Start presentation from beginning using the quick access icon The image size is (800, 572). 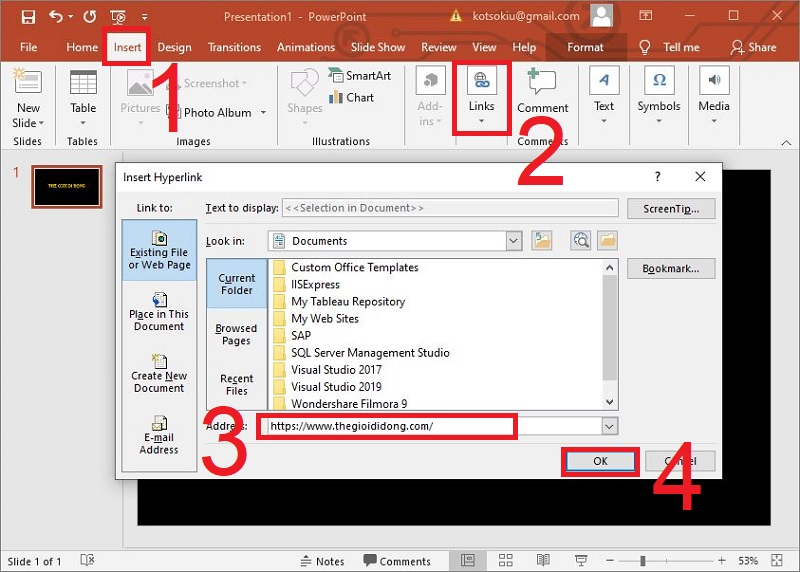click(118, 17)
